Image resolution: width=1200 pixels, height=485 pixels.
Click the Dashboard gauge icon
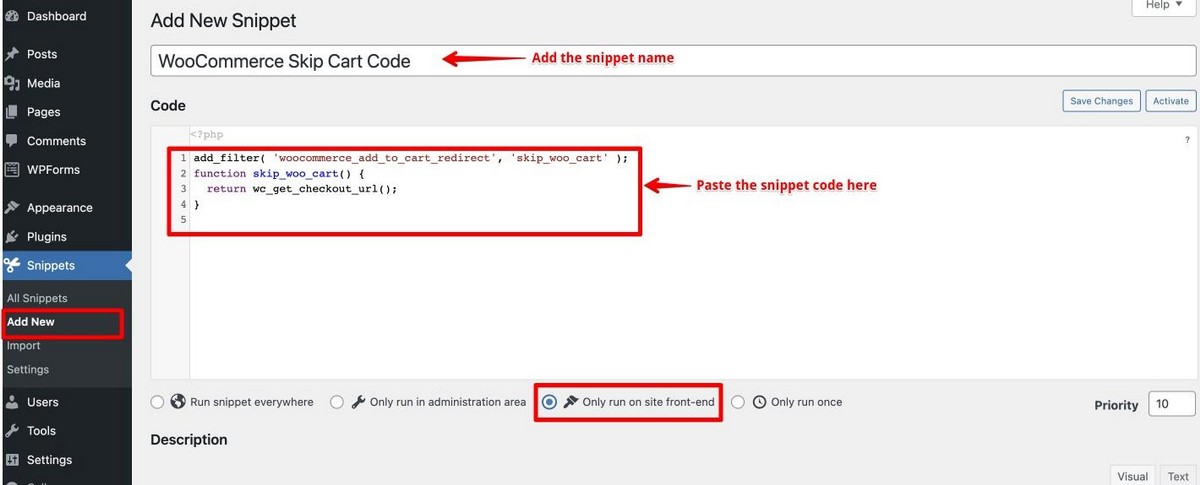[x=12, y=17]
